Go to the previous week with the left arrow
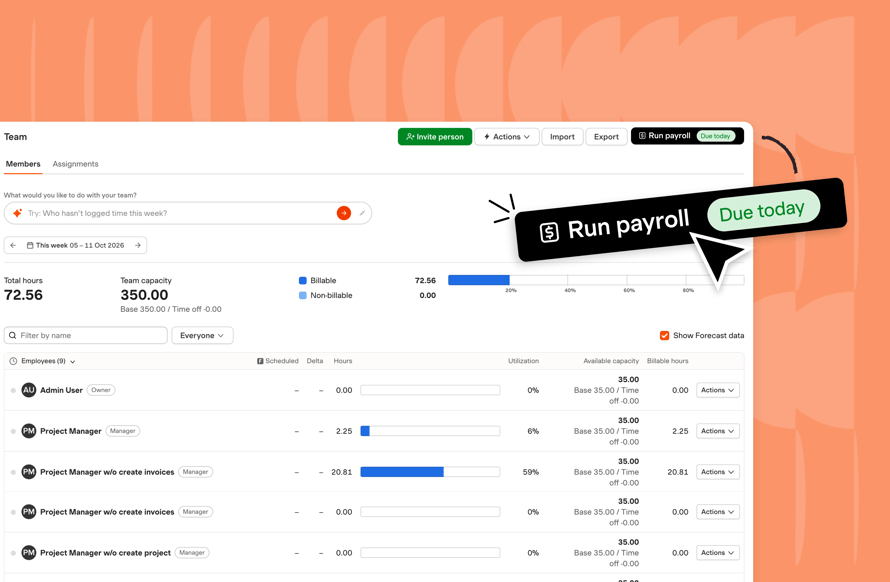 pyautogui.click(x=13, y=245)
